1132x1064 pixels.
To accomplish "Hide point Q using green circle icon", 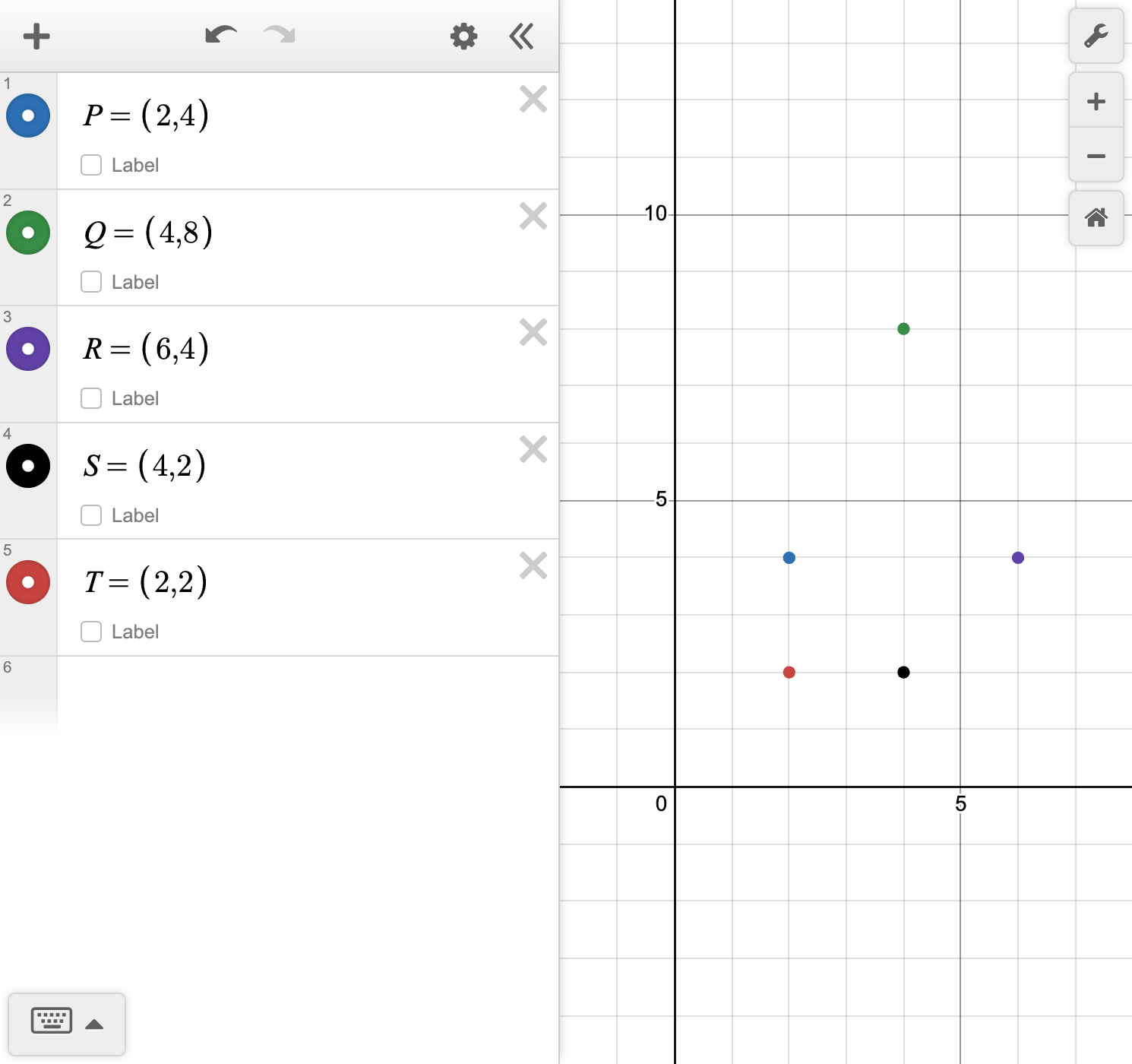I will tap(28, 233).
